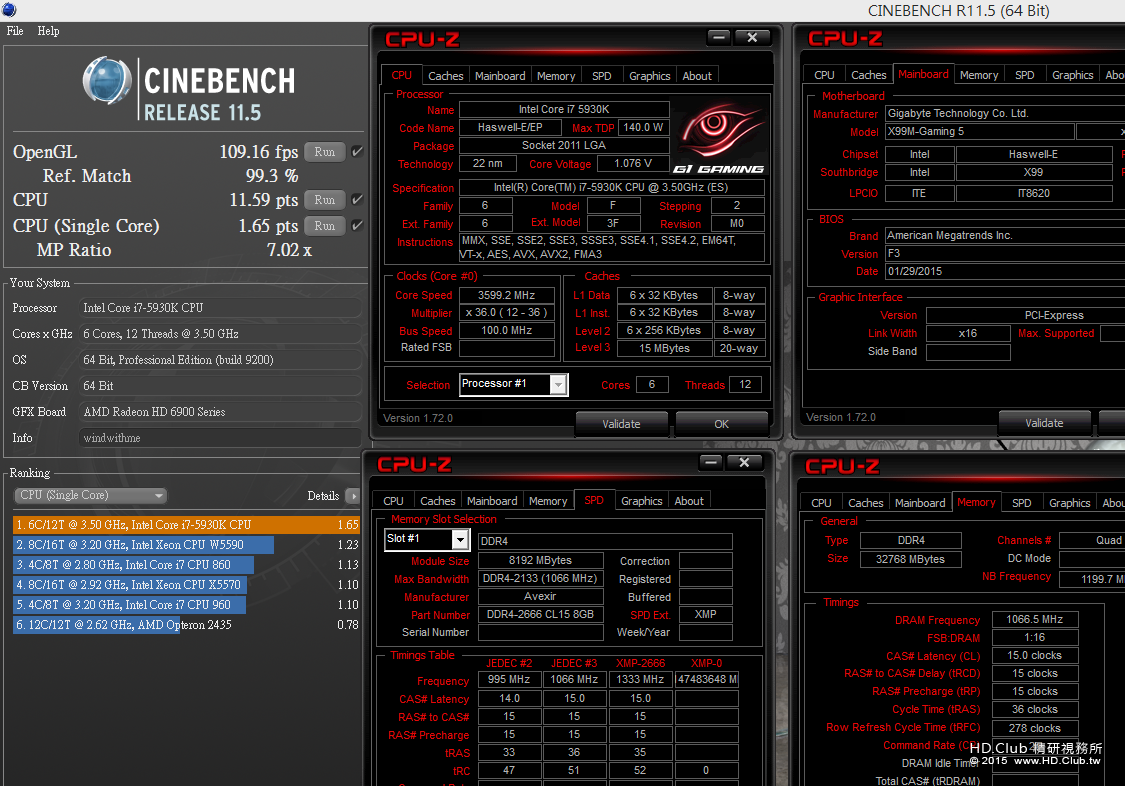This screenshot has height=786, width=1125.
Task: Select CPU tab in Mainboard window
Action: coord(824,75)
